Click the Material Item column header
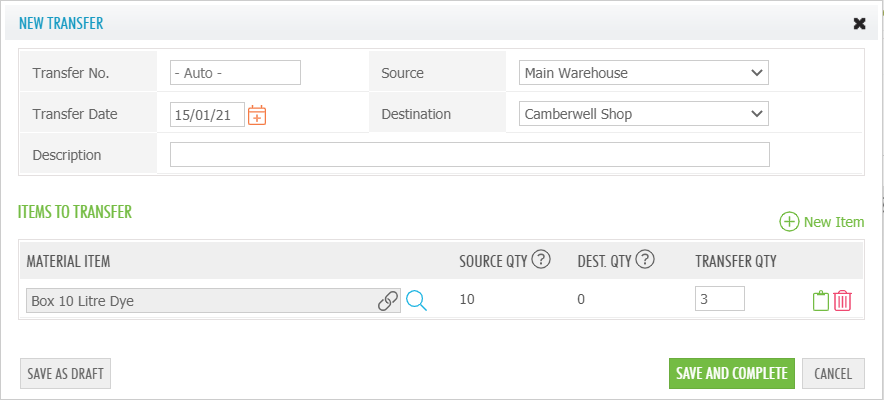Screen dimensions: 884x400 tap(69, 261)
